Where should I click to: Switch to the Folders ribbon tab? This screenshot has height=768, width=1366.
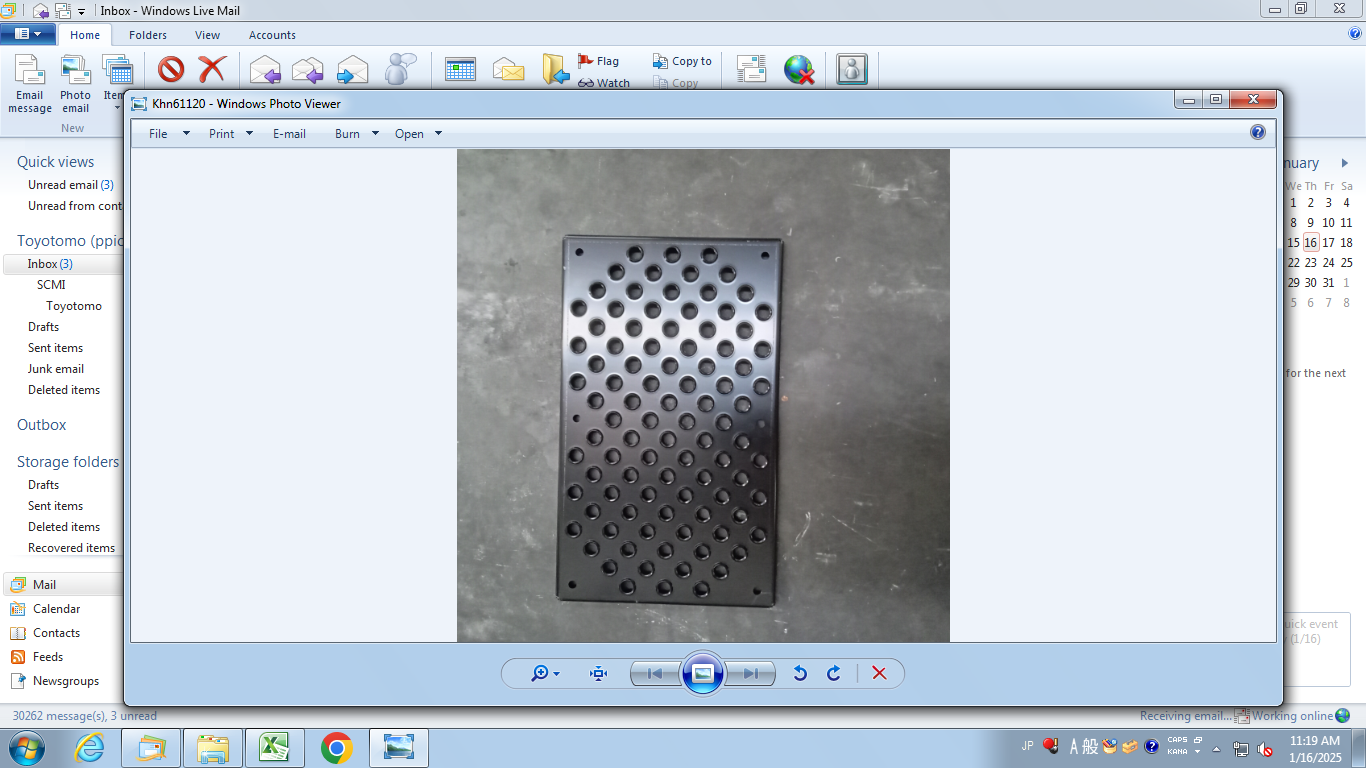pyautogui.click(x=148, y=35)
